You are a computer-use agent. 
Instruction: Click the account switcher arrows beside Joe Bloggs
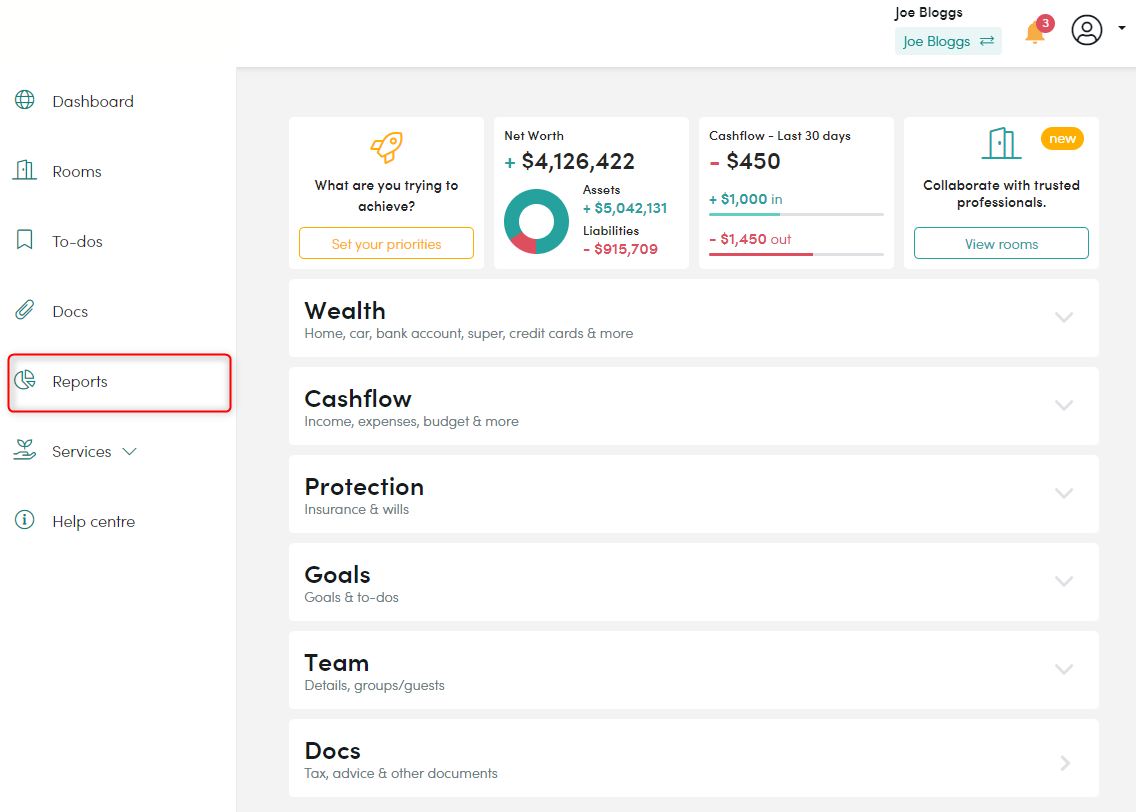point(988,41)
